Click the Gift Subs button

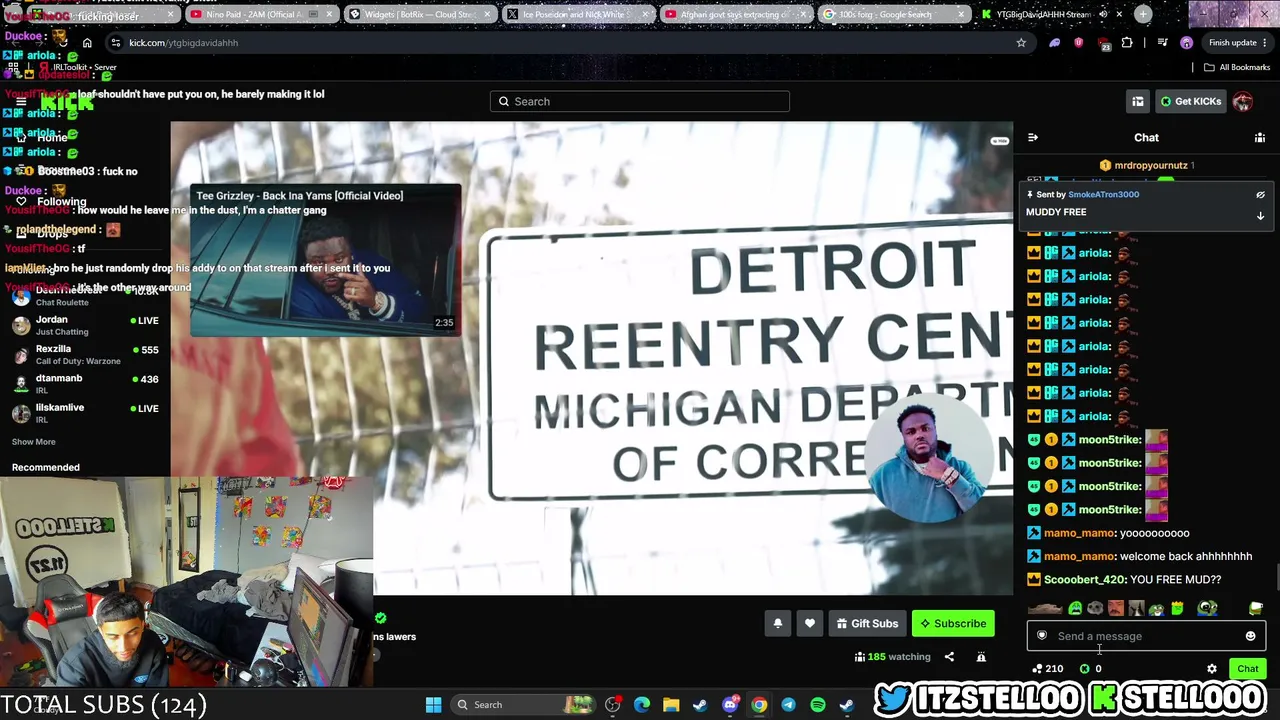867,624
